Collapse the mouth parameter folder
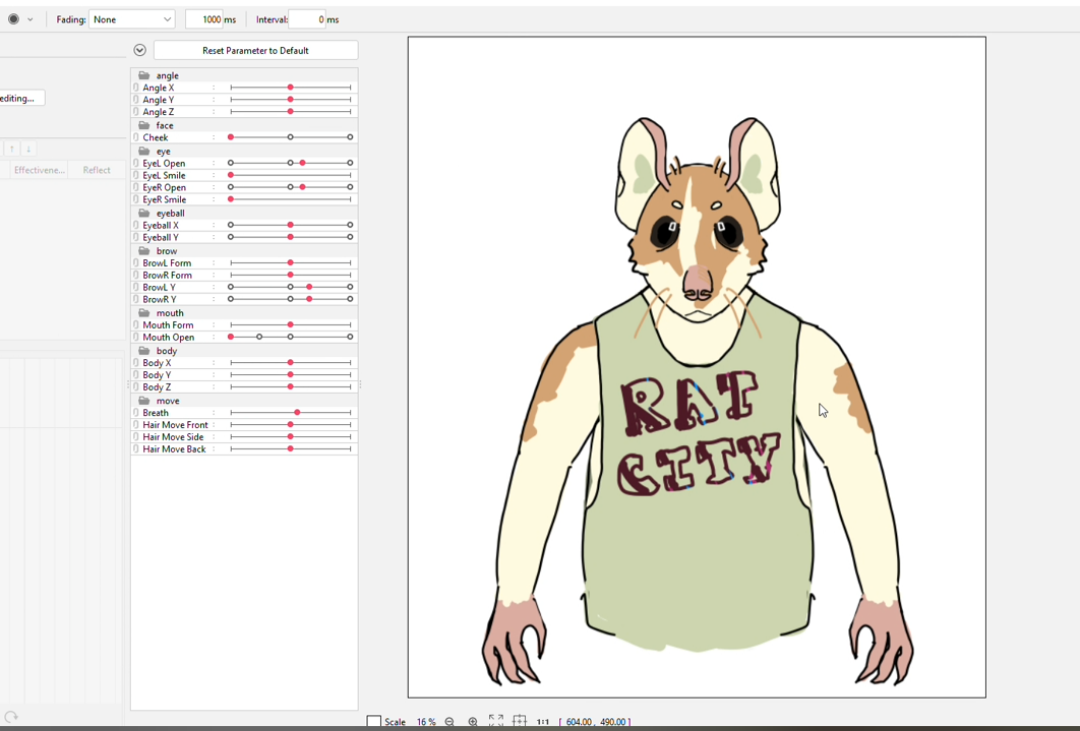The height and width of the screenshot is (731, 1080). click(144, 313)
